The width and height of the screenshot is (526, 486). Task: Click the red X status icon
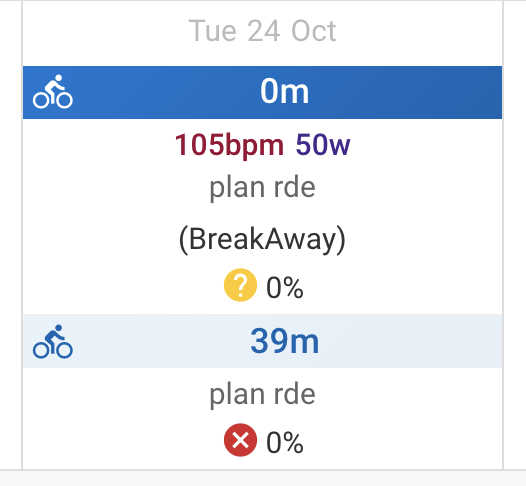tap(240, 440)
